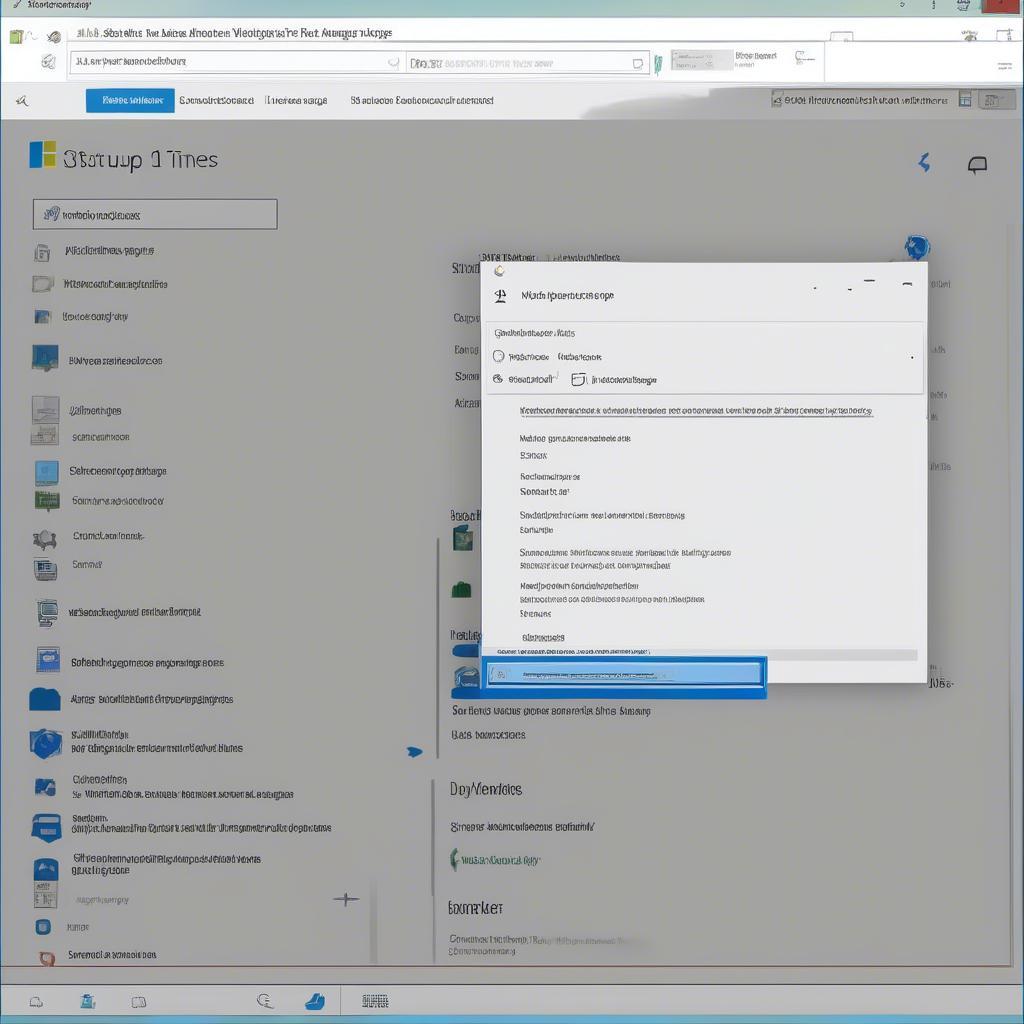Click the light-blue square icon in the left list
This screenshot has height=1024, width=1024.
coord(46,472)
